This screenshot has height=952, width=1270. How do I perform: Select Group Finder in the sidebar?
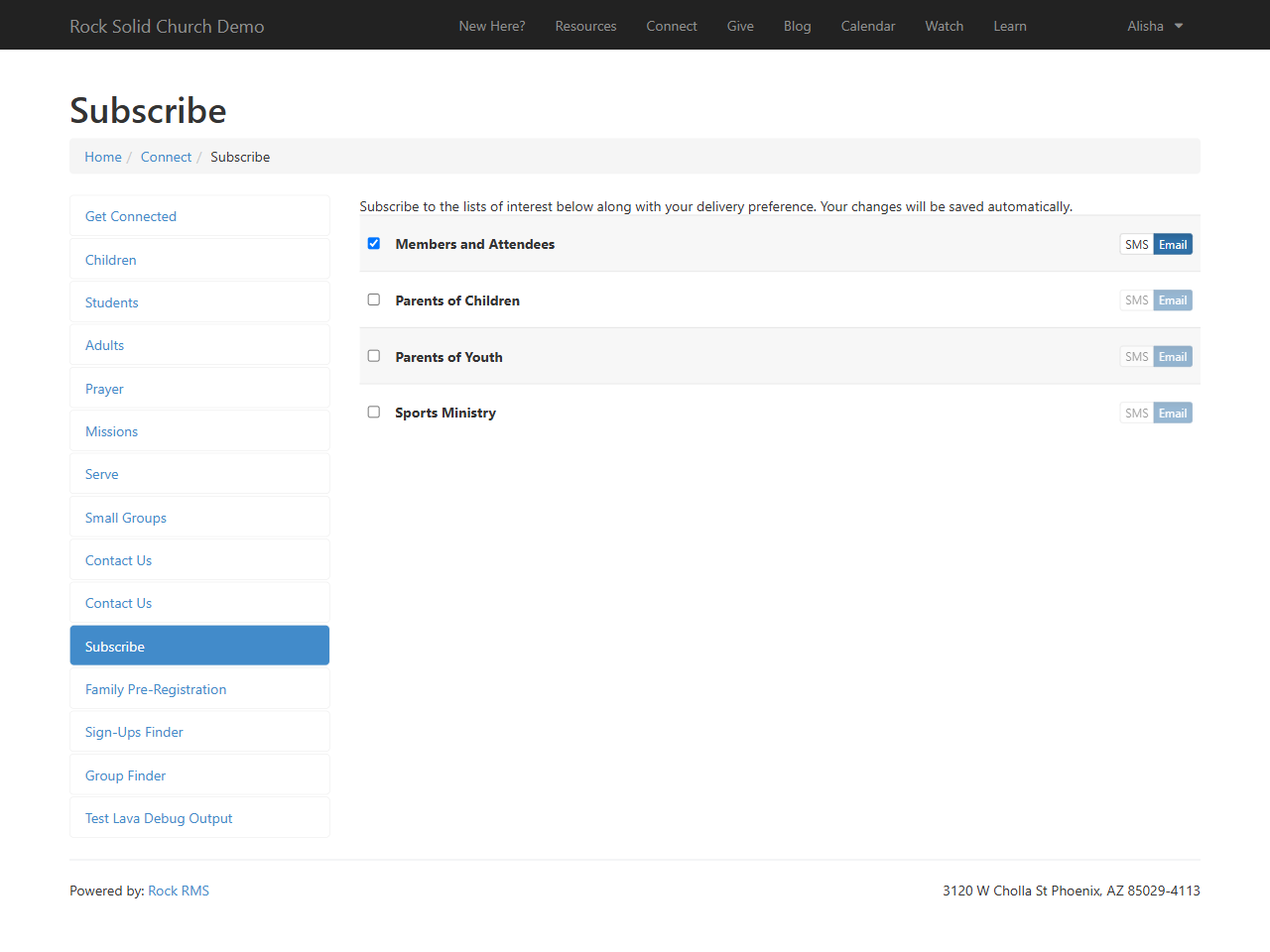tap(199, 775)
